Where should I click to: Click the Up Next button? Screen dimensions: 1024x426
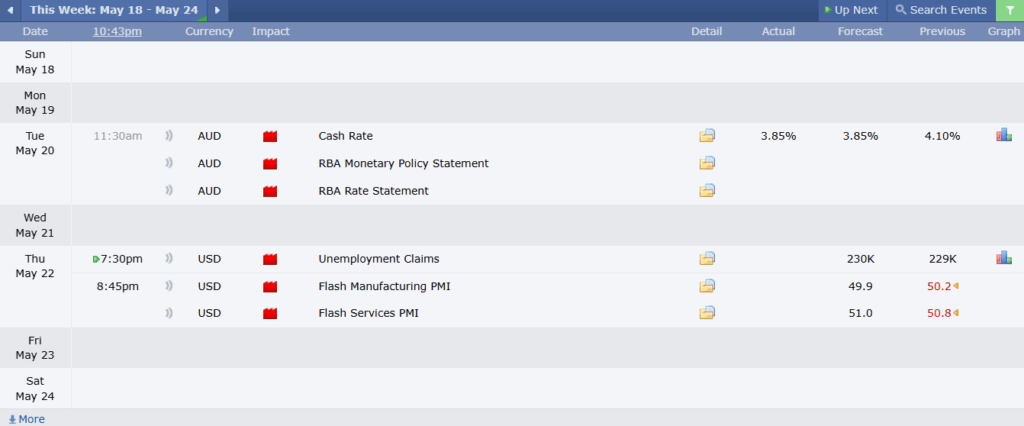pyautogui.click(x=852, y=10)
